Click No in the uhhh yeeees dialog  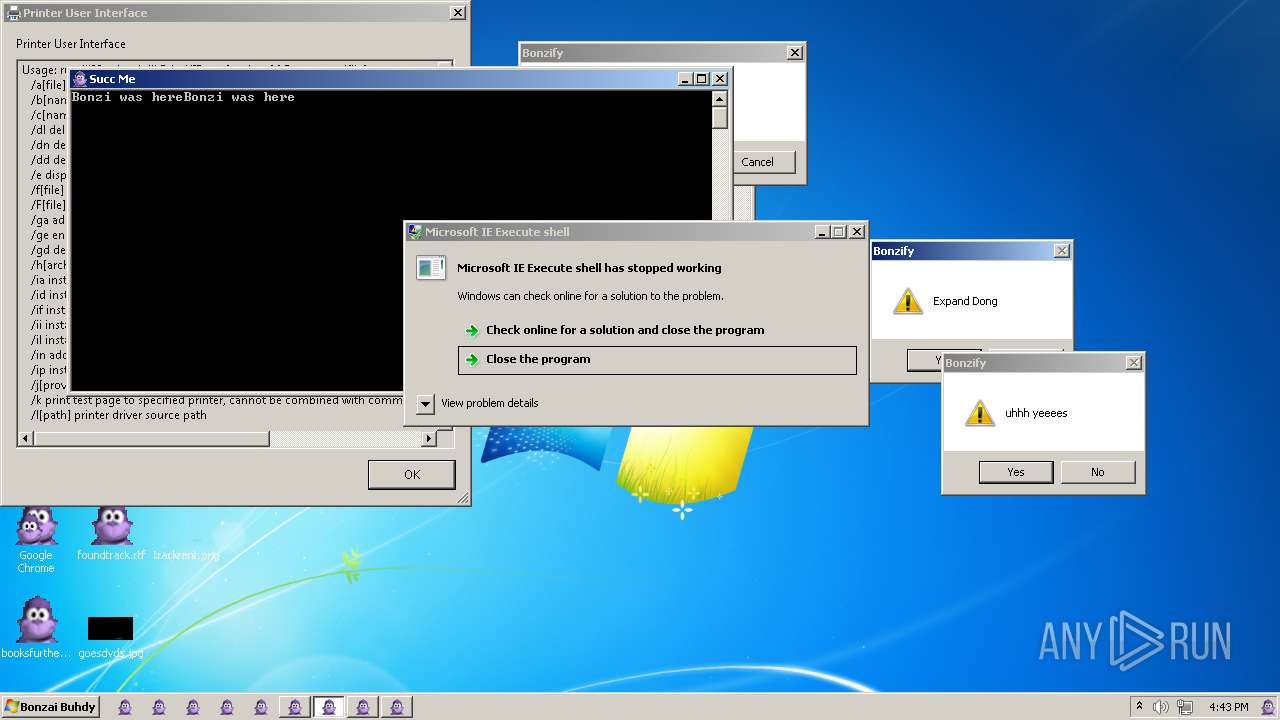pos(1098,472)
